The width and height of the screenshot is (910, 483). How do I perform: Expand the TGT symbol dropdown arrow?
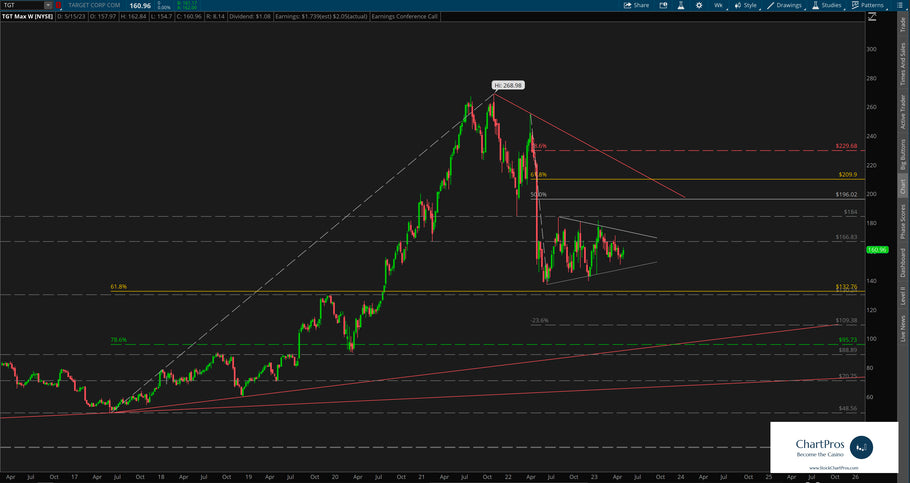pos(48,5)
